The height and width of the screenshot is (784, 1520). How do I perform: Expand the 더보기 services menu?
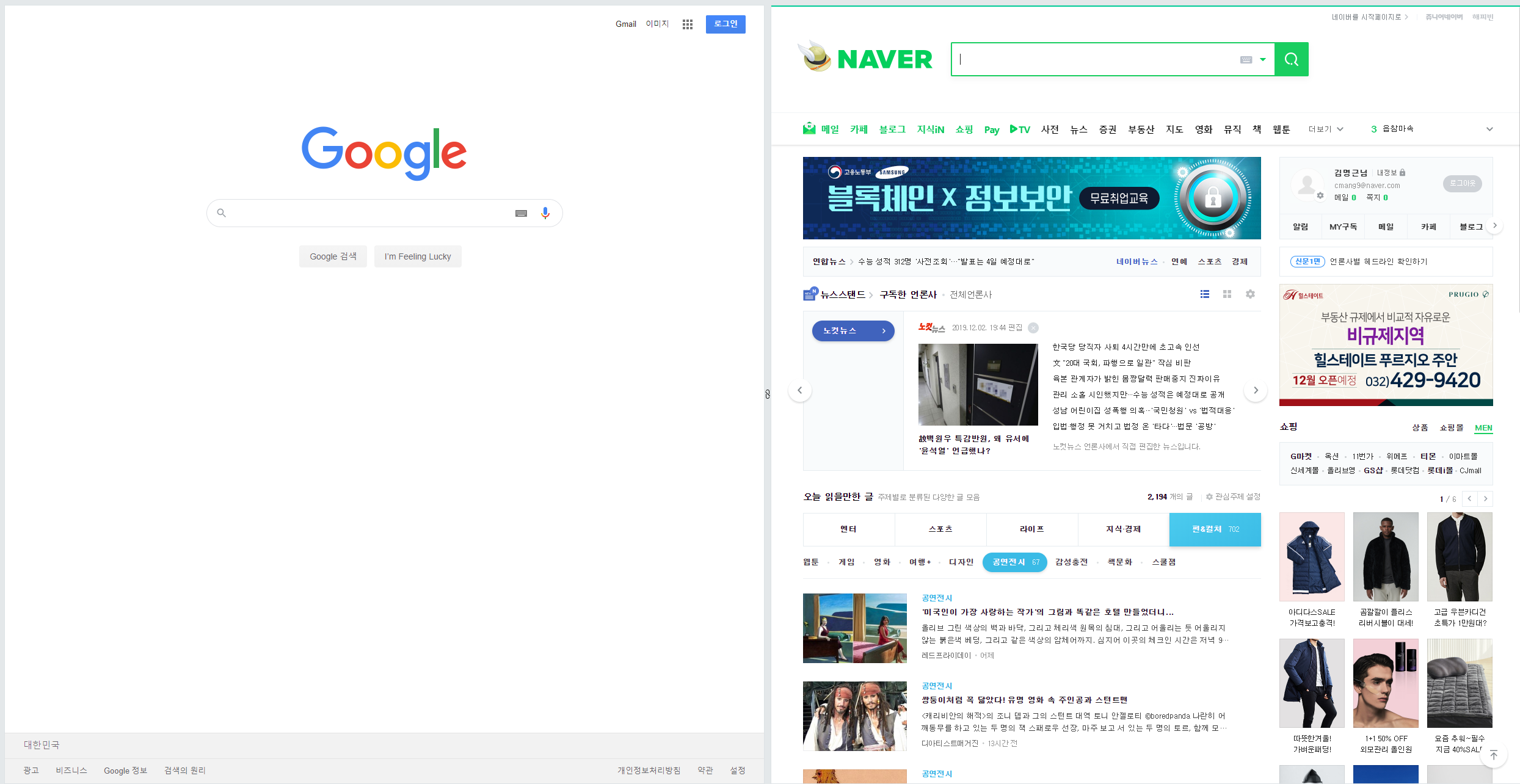pos(1326,129)
